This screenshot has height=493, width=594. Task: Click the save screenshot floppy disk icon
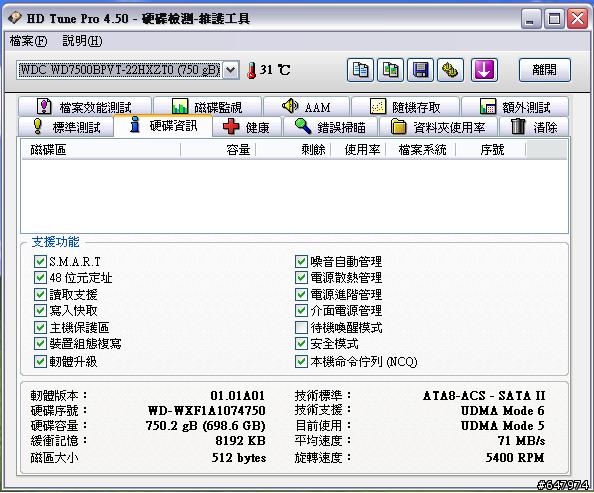pyautogui.click(x=420, y=70)
